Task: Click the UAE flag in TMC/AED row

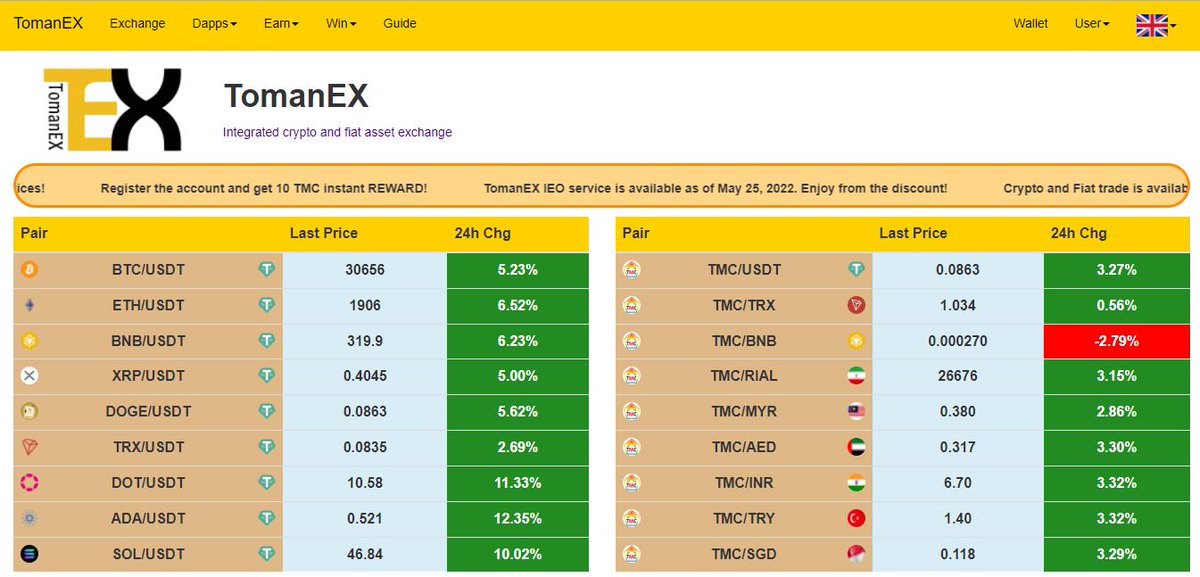Action: pos(856,447)
